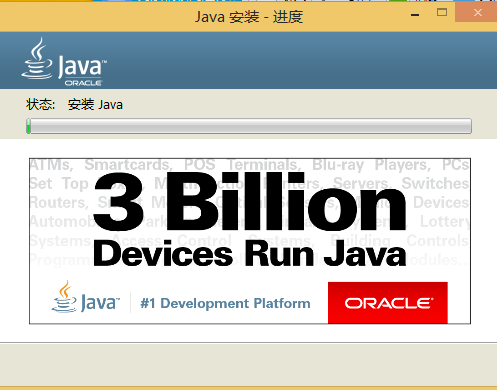Image resolution: width=497 pixels, height=390 pixels.
Task: Click the '安装 Java' status text
Action: tap(95, 105)
